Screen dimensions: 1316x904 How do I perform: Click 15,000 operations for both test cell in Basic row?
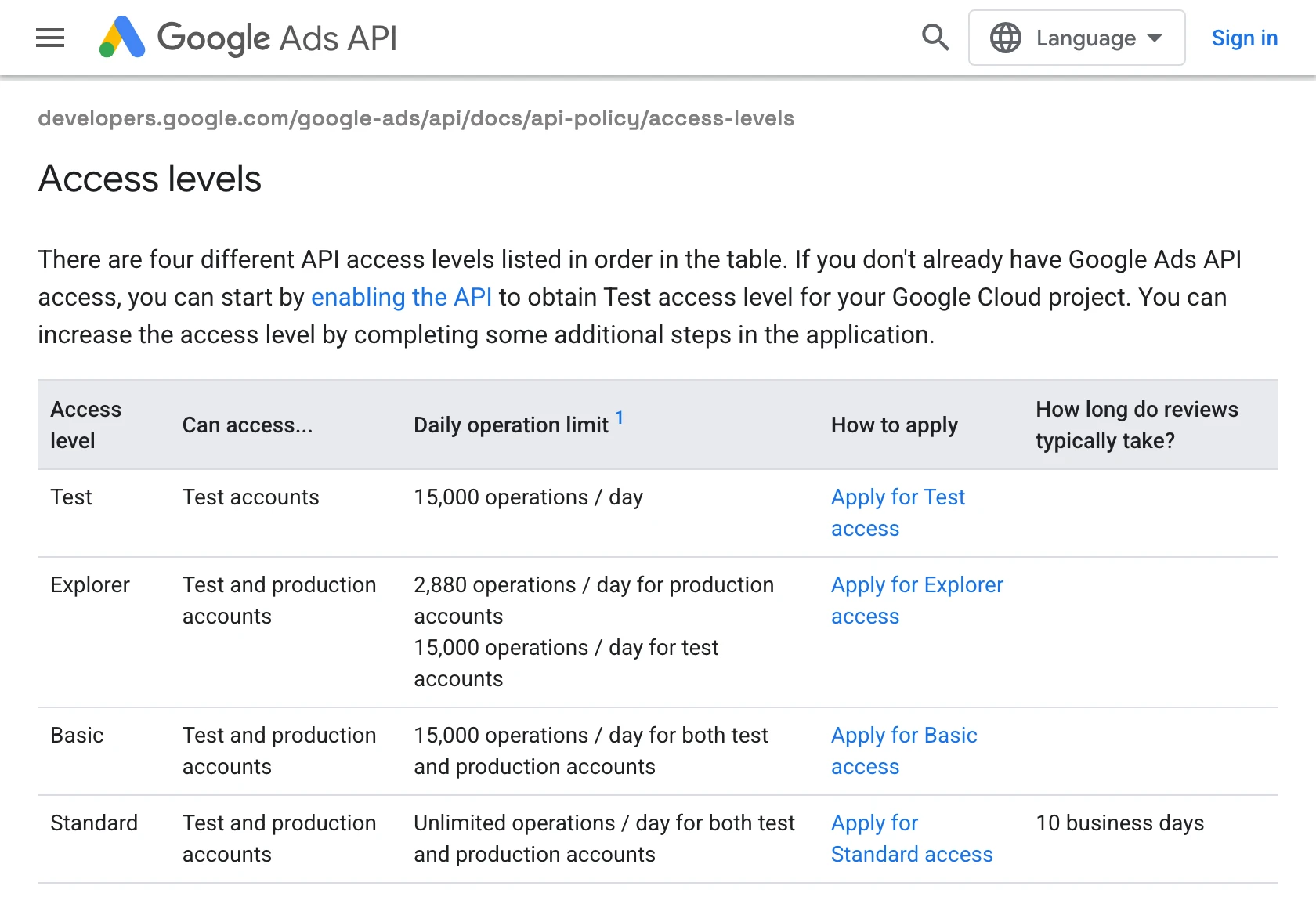pos(591,750)
